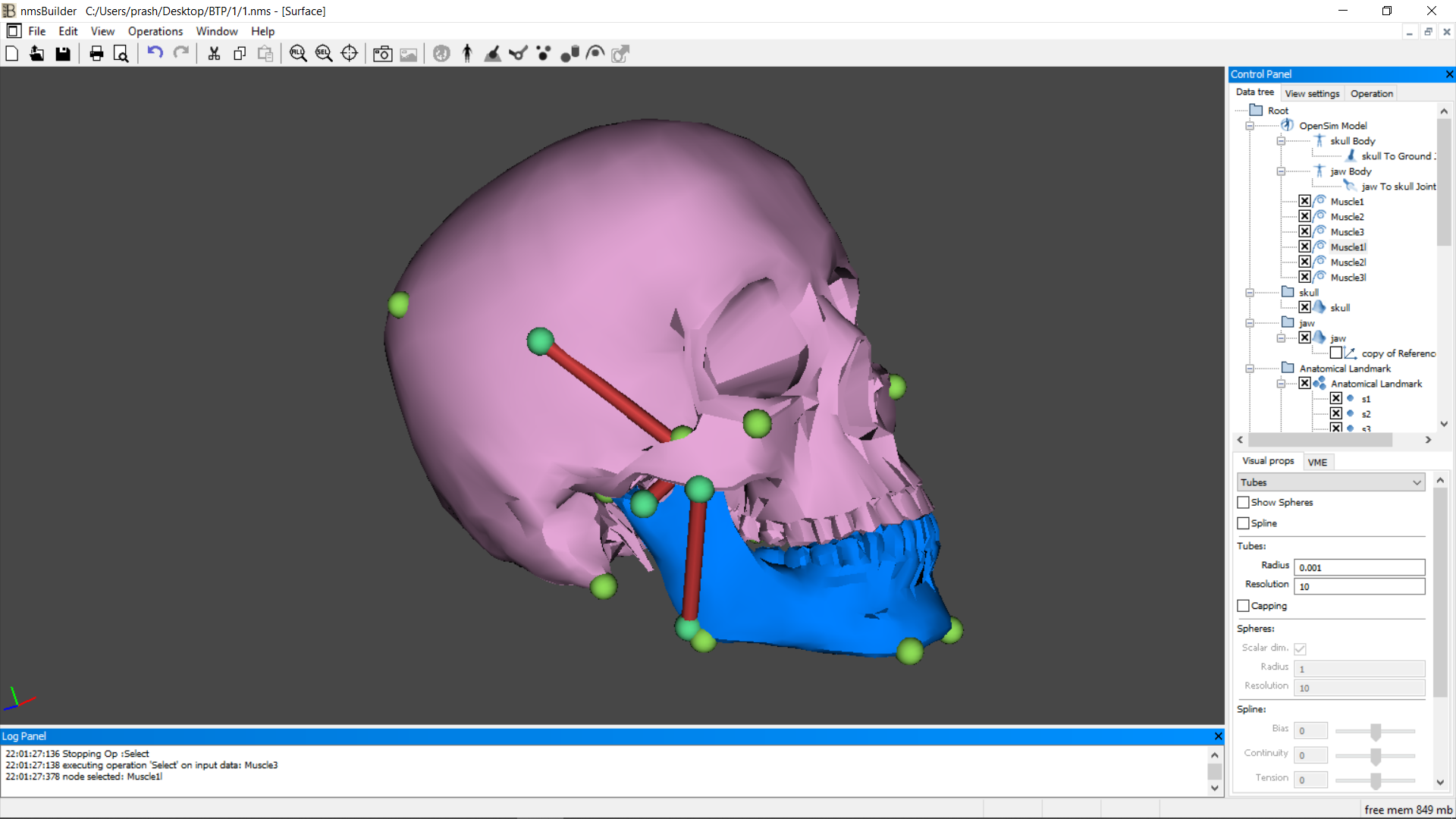Switch to the View settings tab
1456x819 pixels.
[1312, 93]
